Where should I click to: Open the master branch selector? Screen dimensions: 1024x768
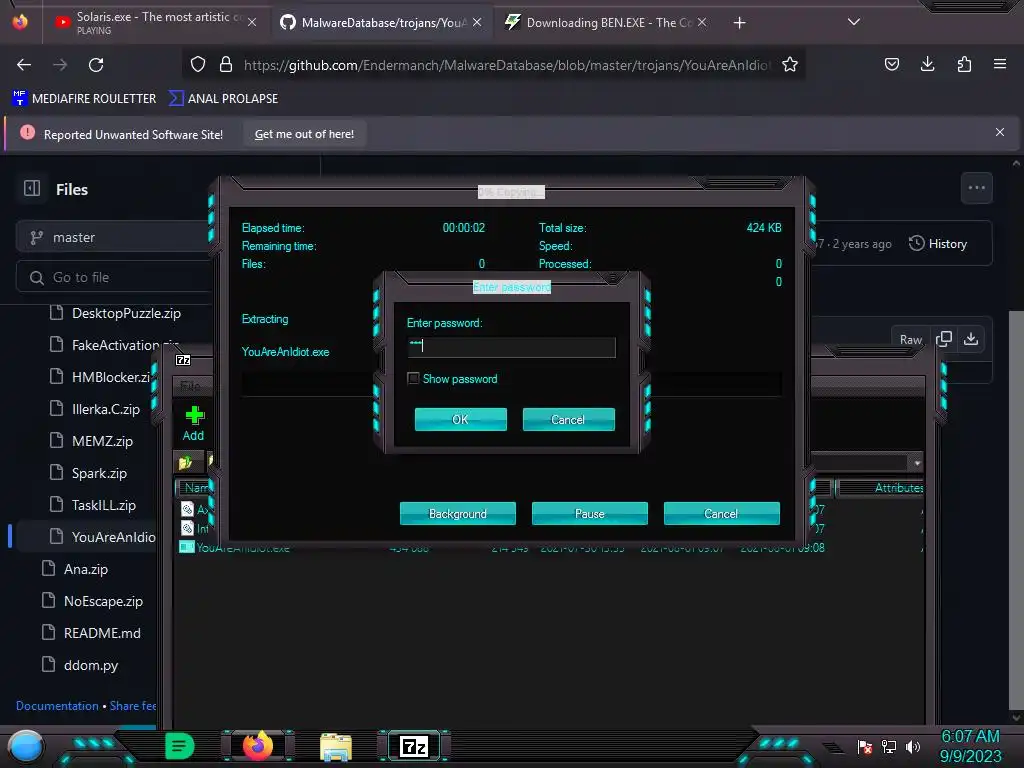(114, 237)
